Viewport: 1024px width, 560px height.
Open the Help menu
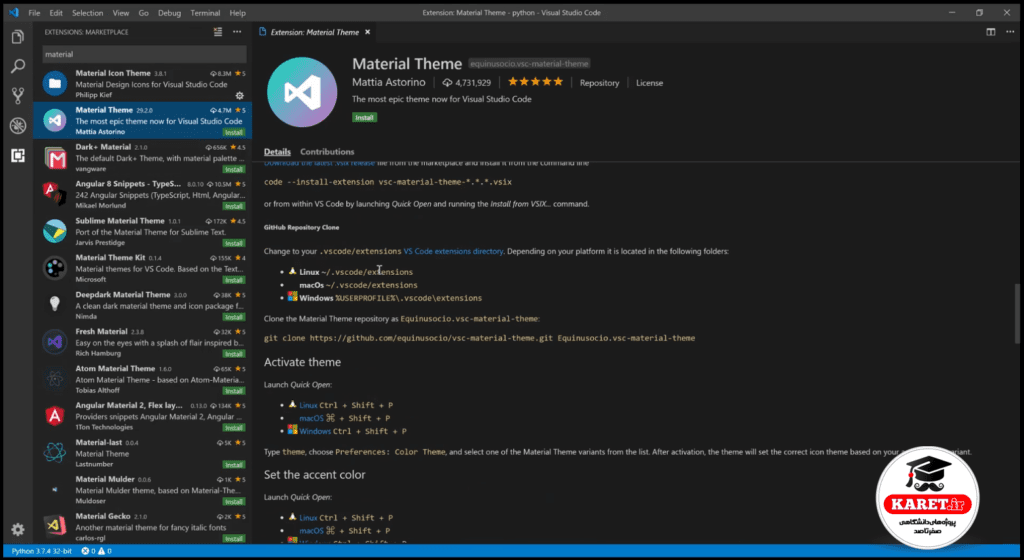(238, 12)
